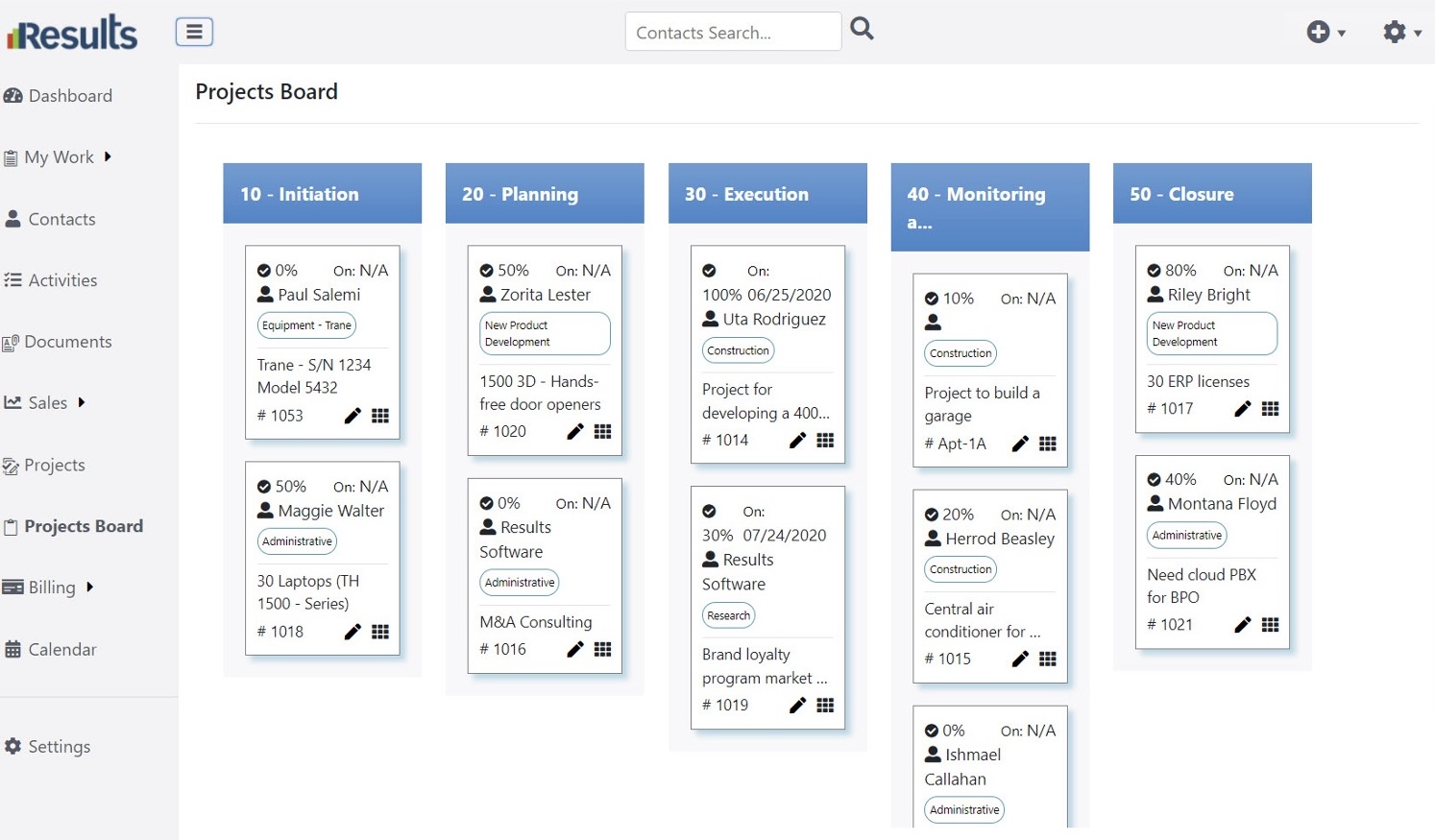1435x840 pixels.
Task: Click the grid icon on project #1017
Action: pos(1270,408)
